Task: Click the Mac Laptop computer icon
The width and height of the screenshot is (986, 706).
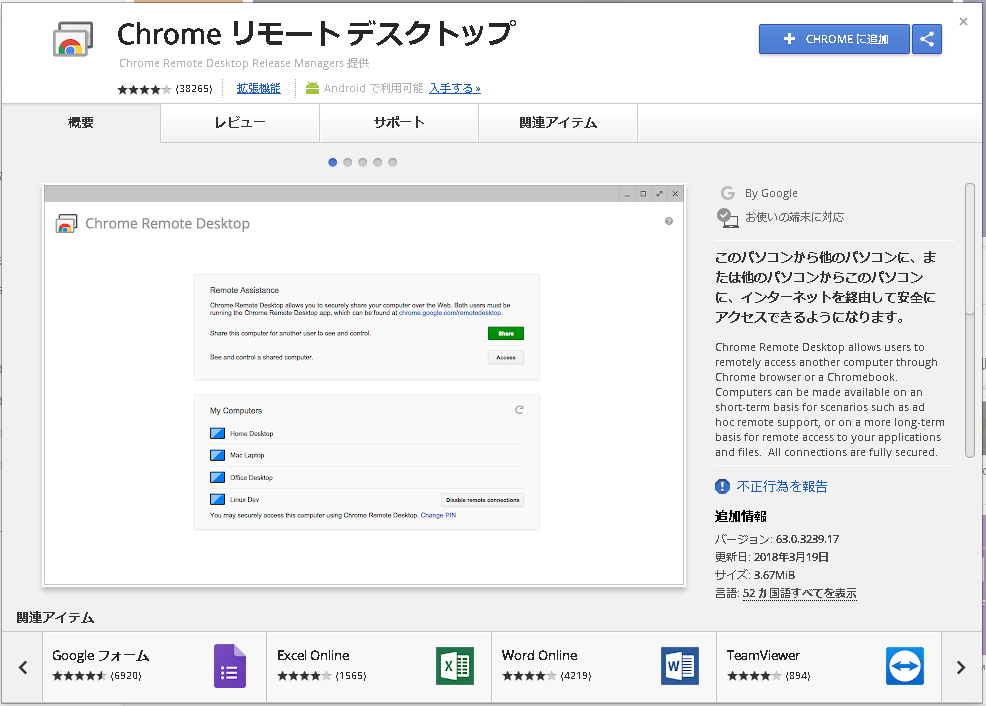Action: coord(218,455)
